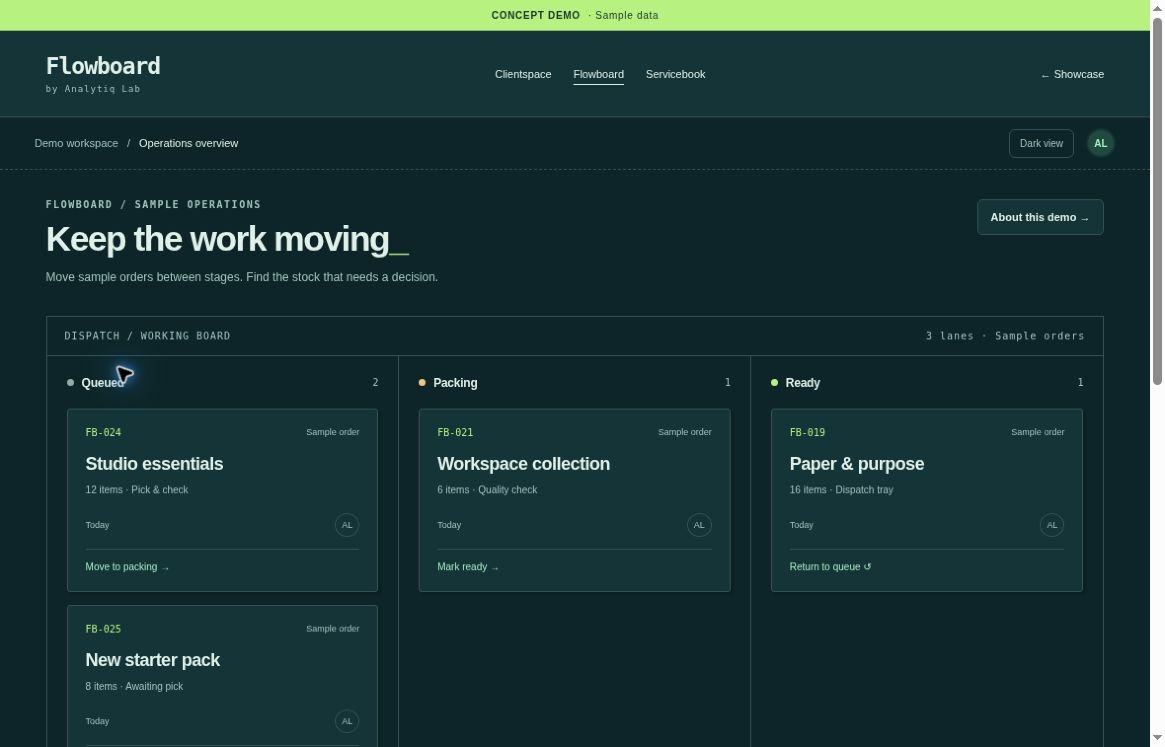Select the Flowboard nav item
Image resolution: width=1165 pixels, height=747 pixels.
coord(598,74)
